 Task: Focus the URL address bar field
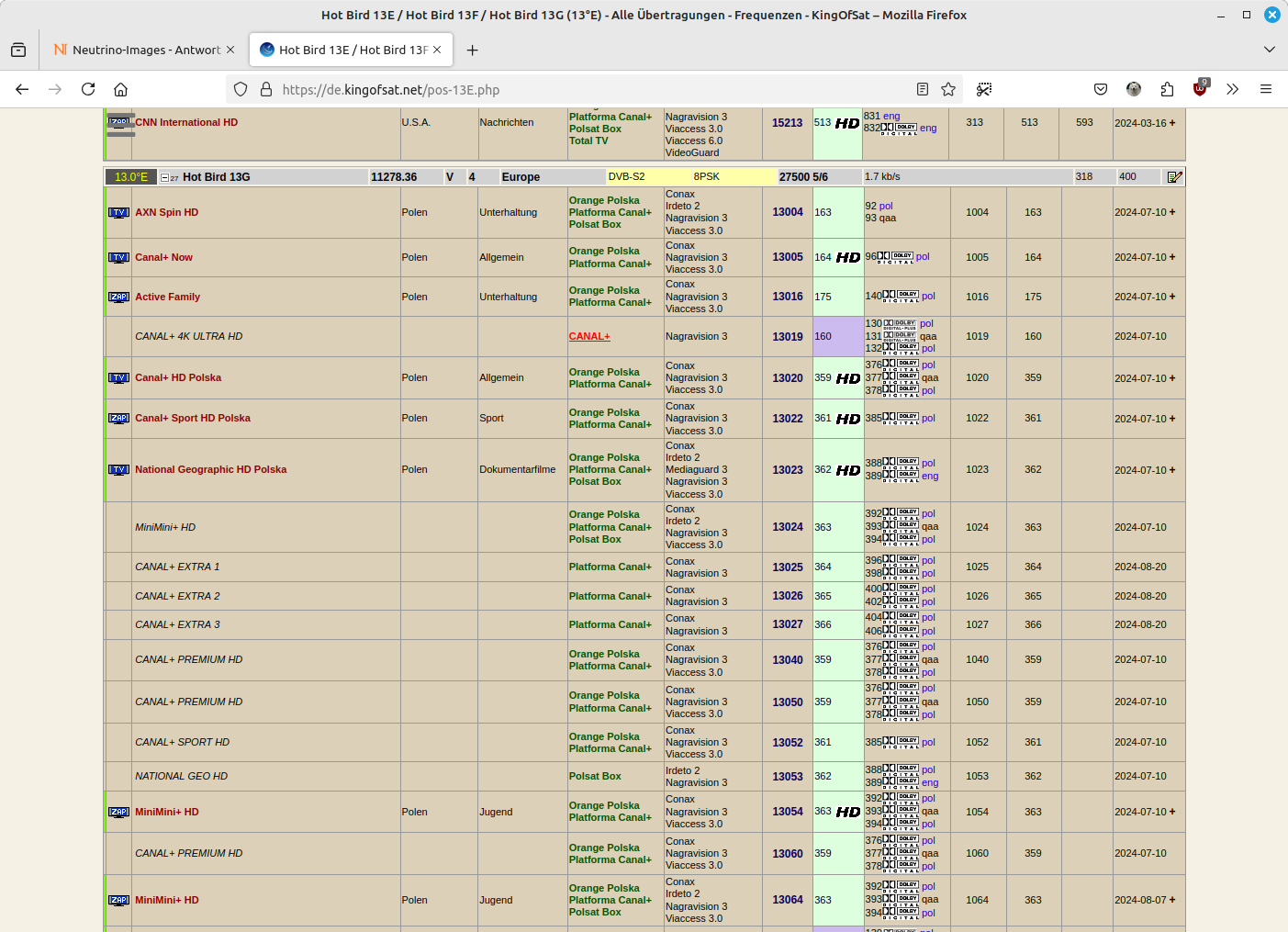pyautogui.click(x=588, y=89)
